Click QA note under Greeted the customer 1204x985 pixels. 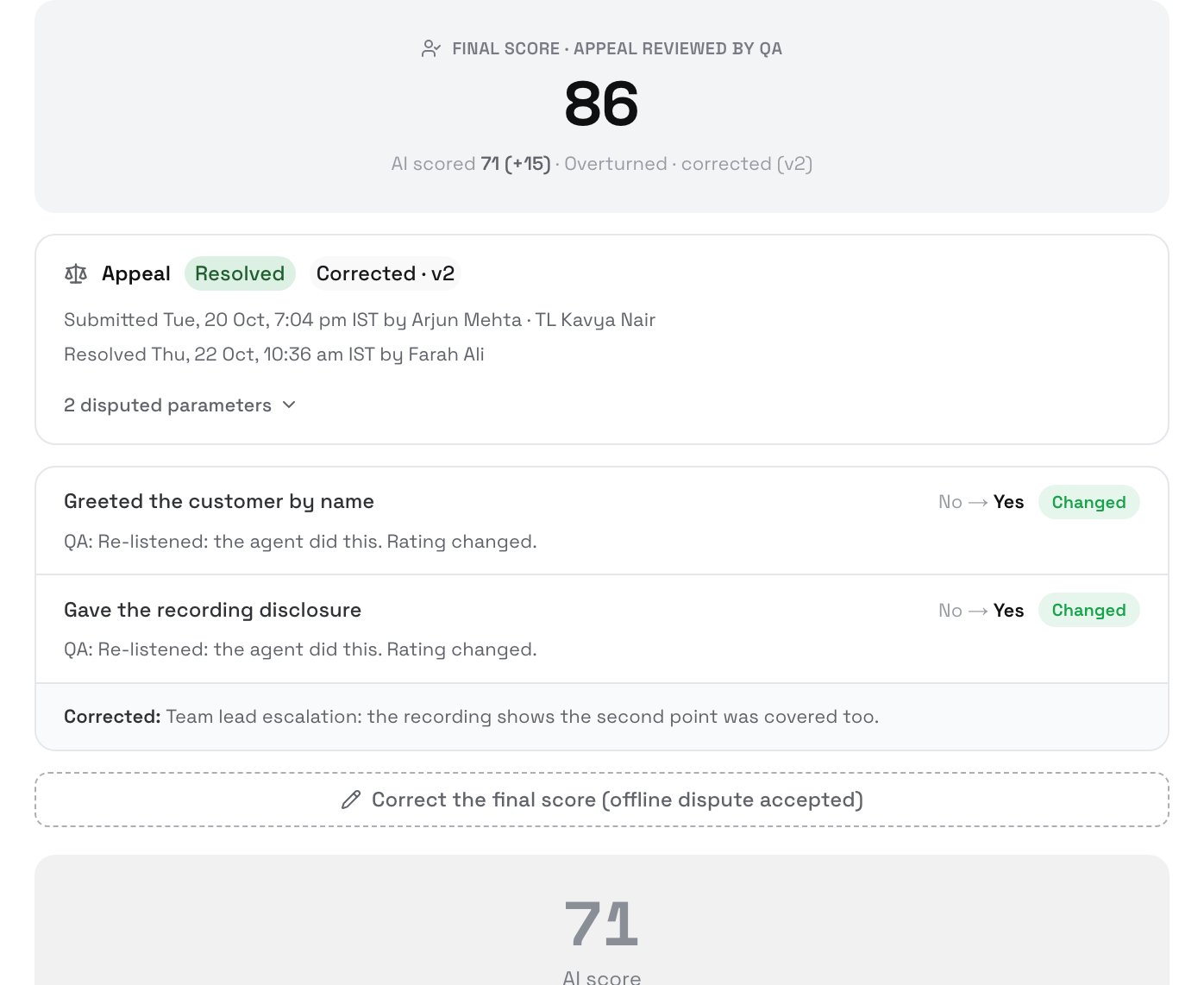(300, 542)
